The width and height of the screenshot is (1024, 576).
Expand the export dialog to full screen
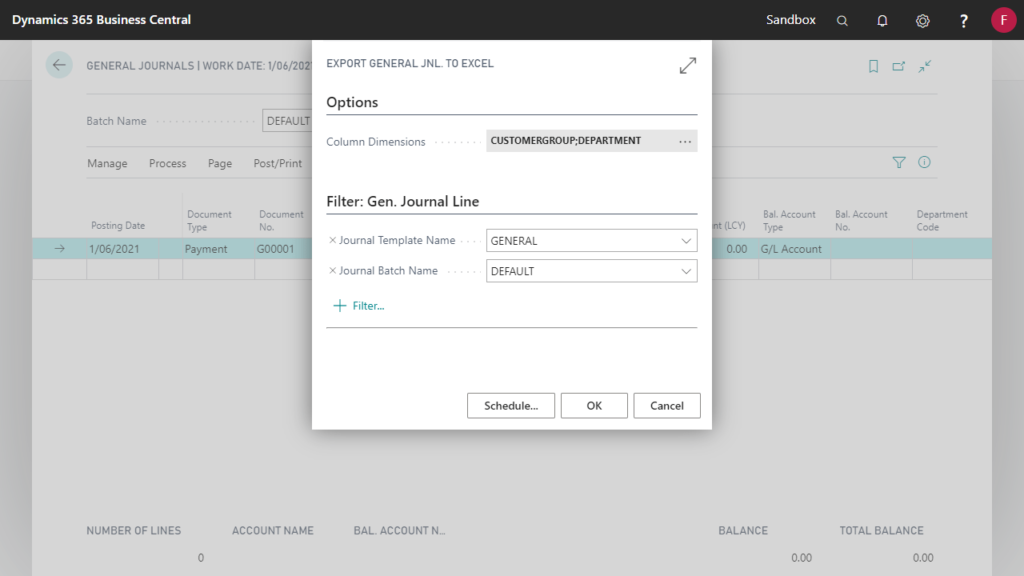click(688, 64)
